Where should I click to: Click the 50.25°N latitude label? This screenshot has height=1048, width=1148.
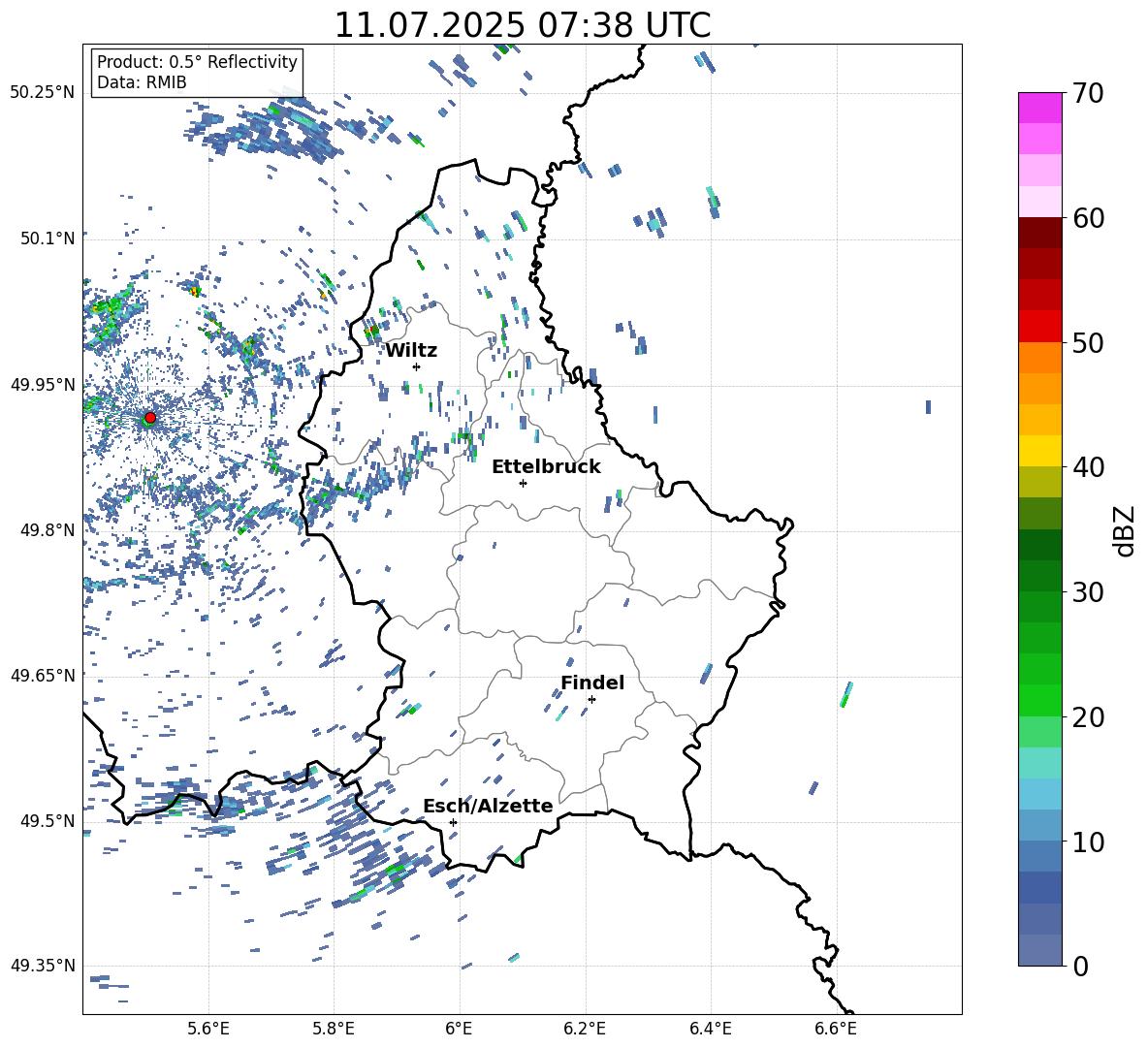click(x=43, y=93)
